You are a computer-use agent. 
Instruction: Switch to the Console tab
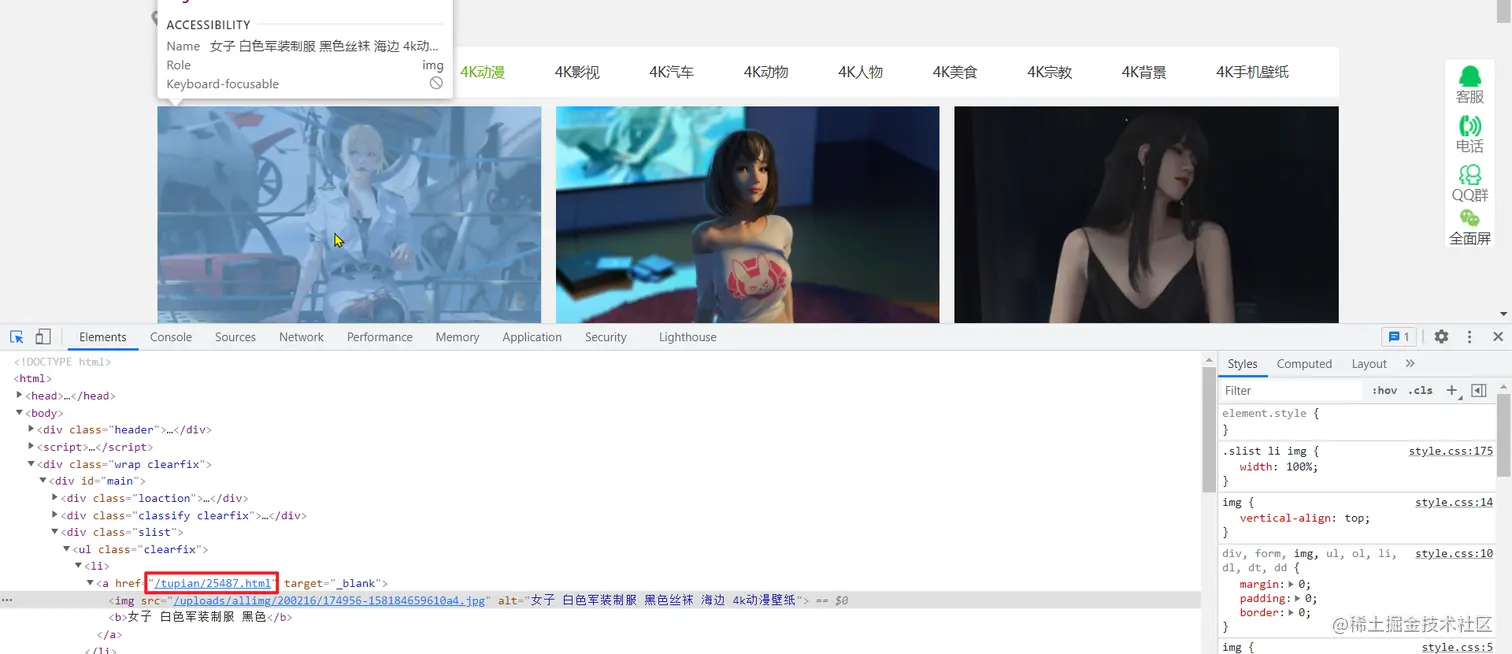pyautogui.click(x=171, y=337)
